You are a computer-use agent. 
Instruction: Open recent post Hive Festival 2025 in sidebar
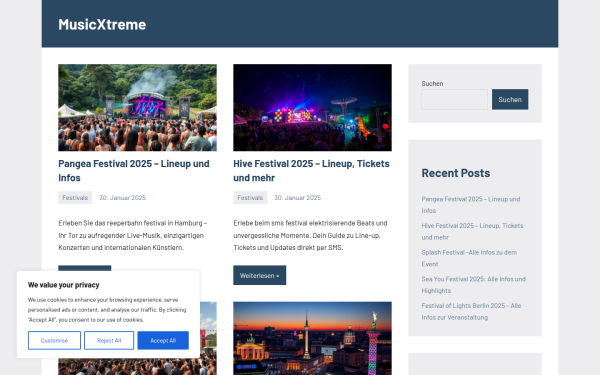tap(472, 232)
